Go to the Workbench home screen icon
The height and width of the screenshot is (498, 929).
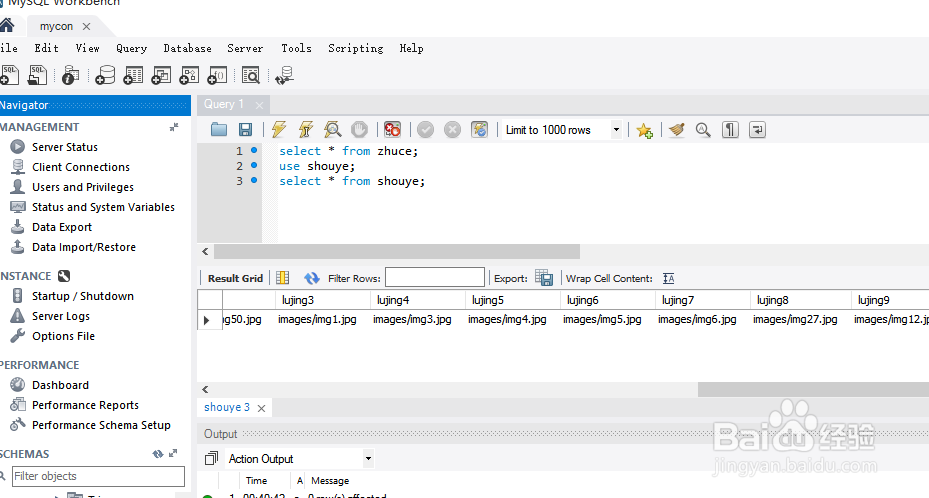[6, 25]
